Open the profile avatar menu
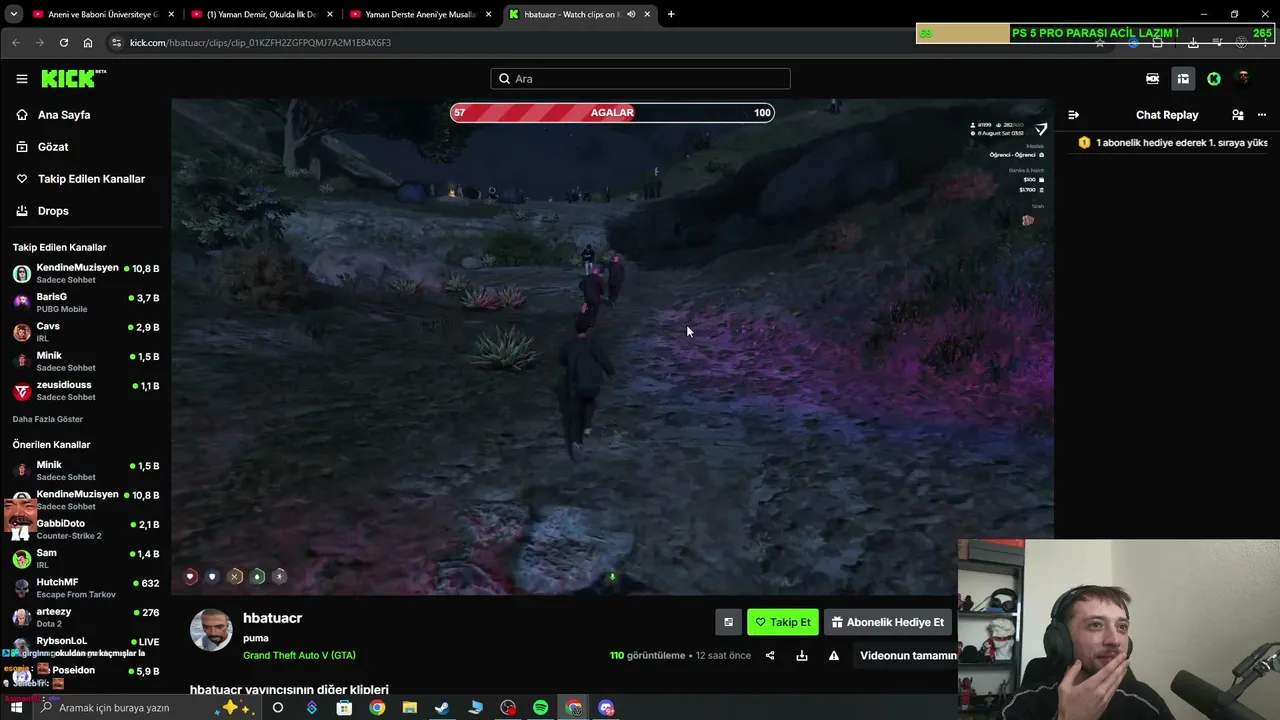1280x720 pixels. pos(1243,79)
